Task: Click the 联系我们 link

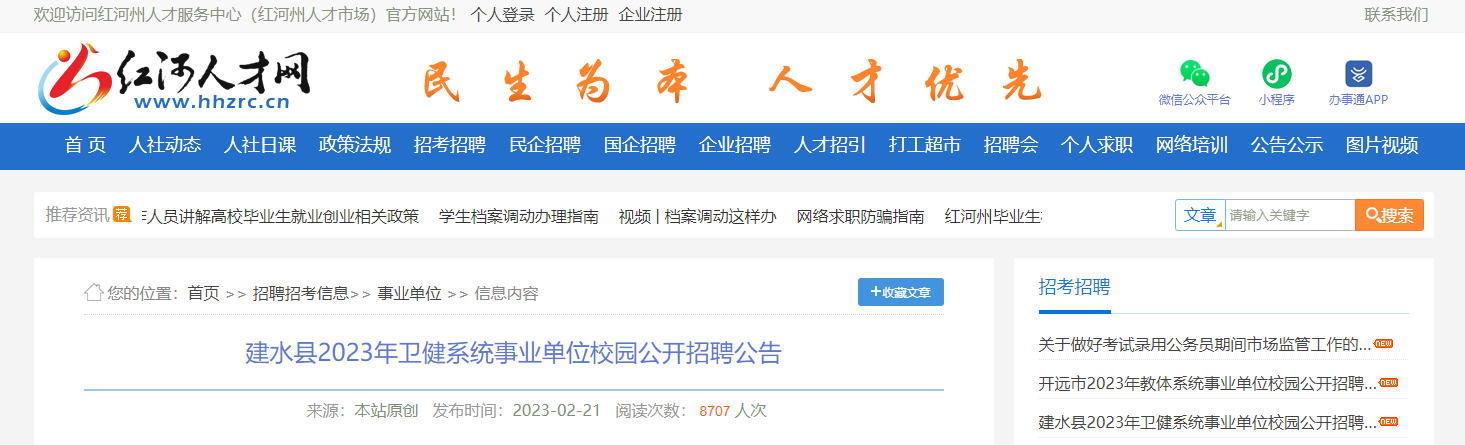Action: click(x=1396, y=15)
